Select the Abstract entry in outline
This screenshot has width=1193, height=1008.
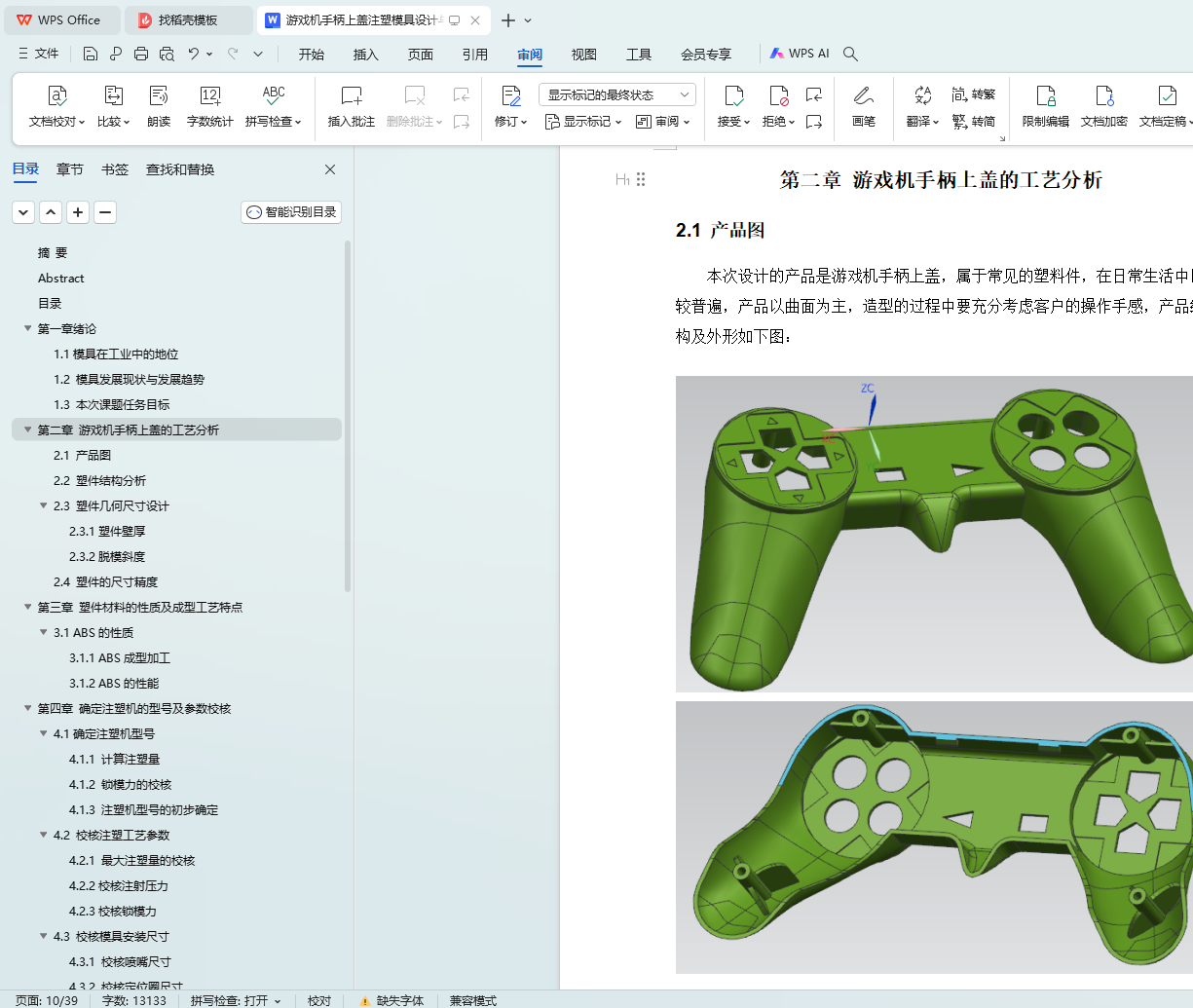(x=61, y=278)
